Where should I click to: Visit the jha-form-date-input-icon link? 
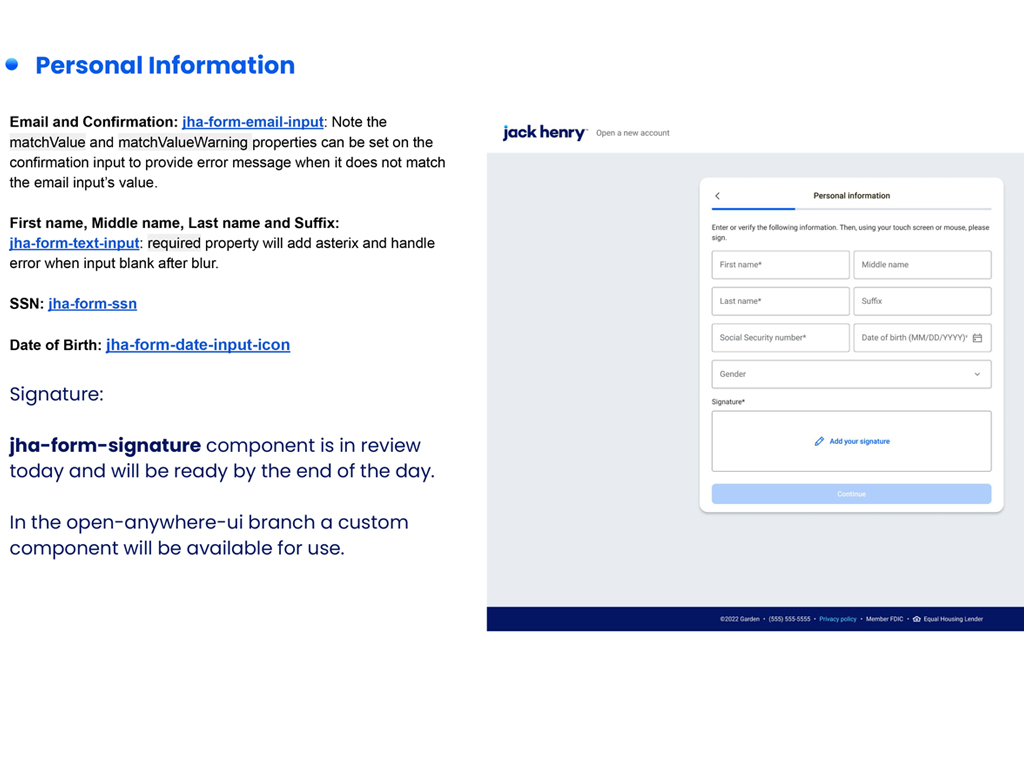[198, 345]
